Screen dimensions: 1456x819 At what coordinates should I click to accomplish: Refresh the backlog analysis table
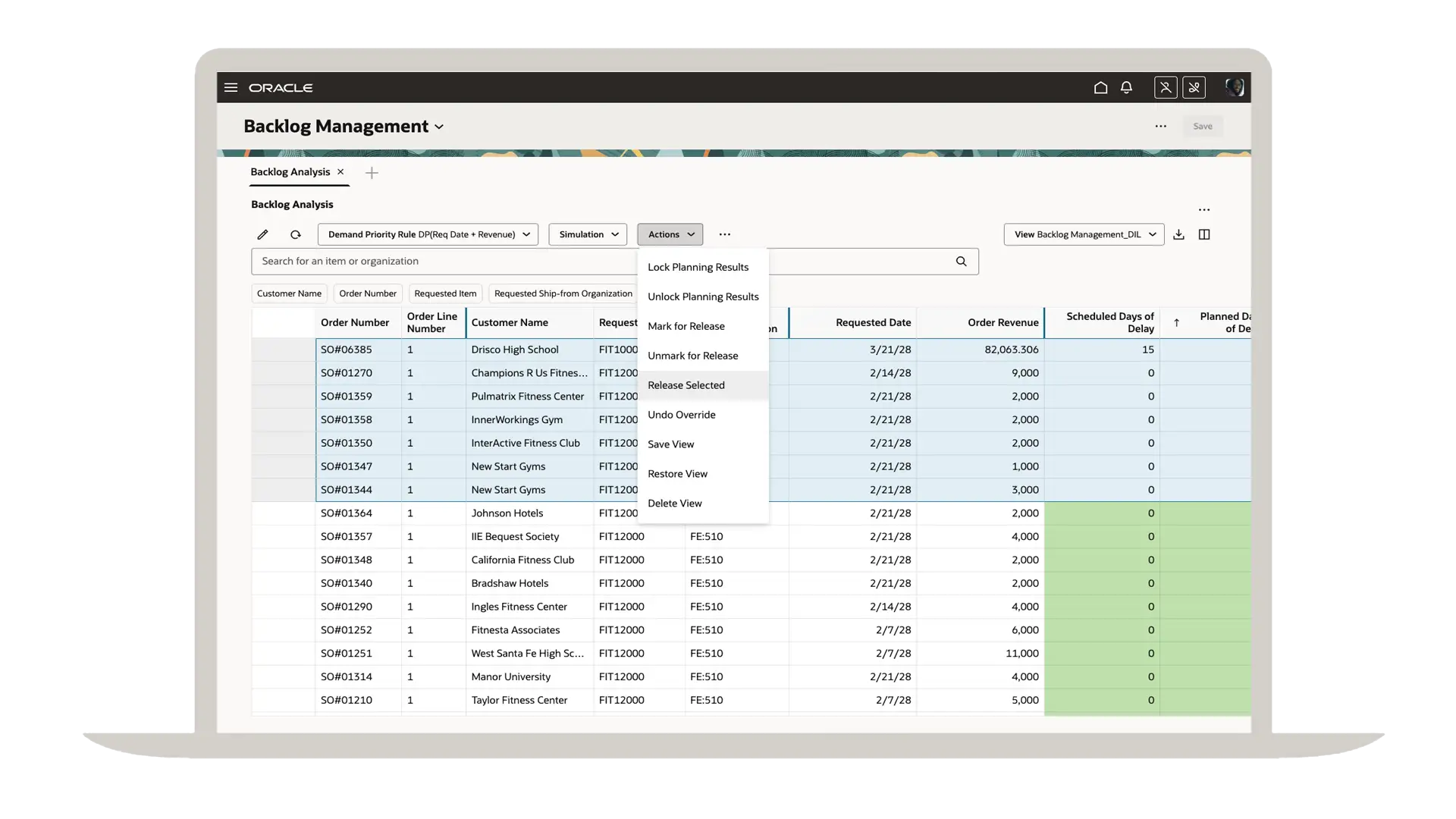coord(296,235)
